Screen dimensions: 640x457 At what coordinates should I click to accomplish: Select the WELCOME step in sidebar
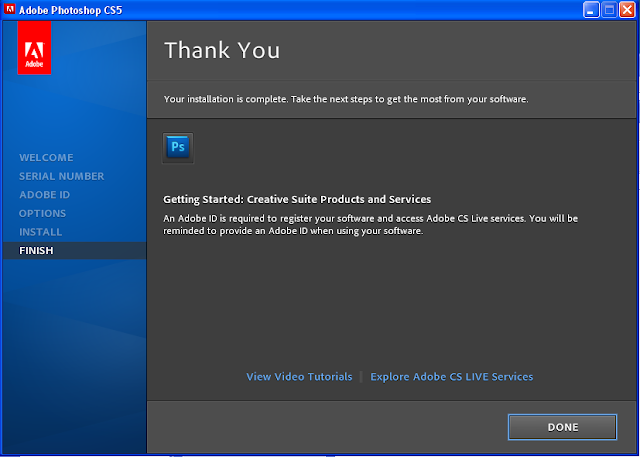pyautogui.click(x=46, y=158)
